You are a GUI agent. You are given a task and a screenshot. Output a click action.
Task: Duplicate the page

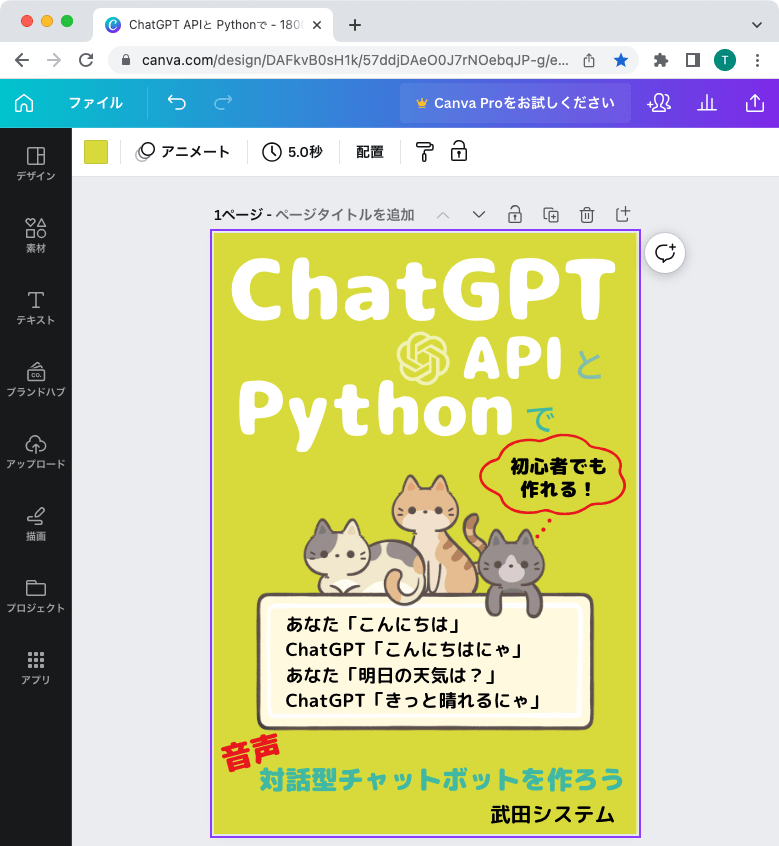click(551, 215)
